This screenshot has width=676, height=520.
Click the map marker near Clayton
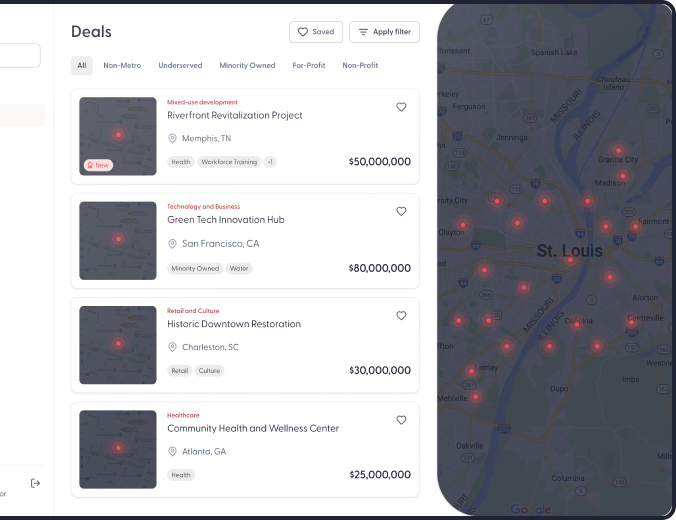pyautogui.click(x=463, y=225)
